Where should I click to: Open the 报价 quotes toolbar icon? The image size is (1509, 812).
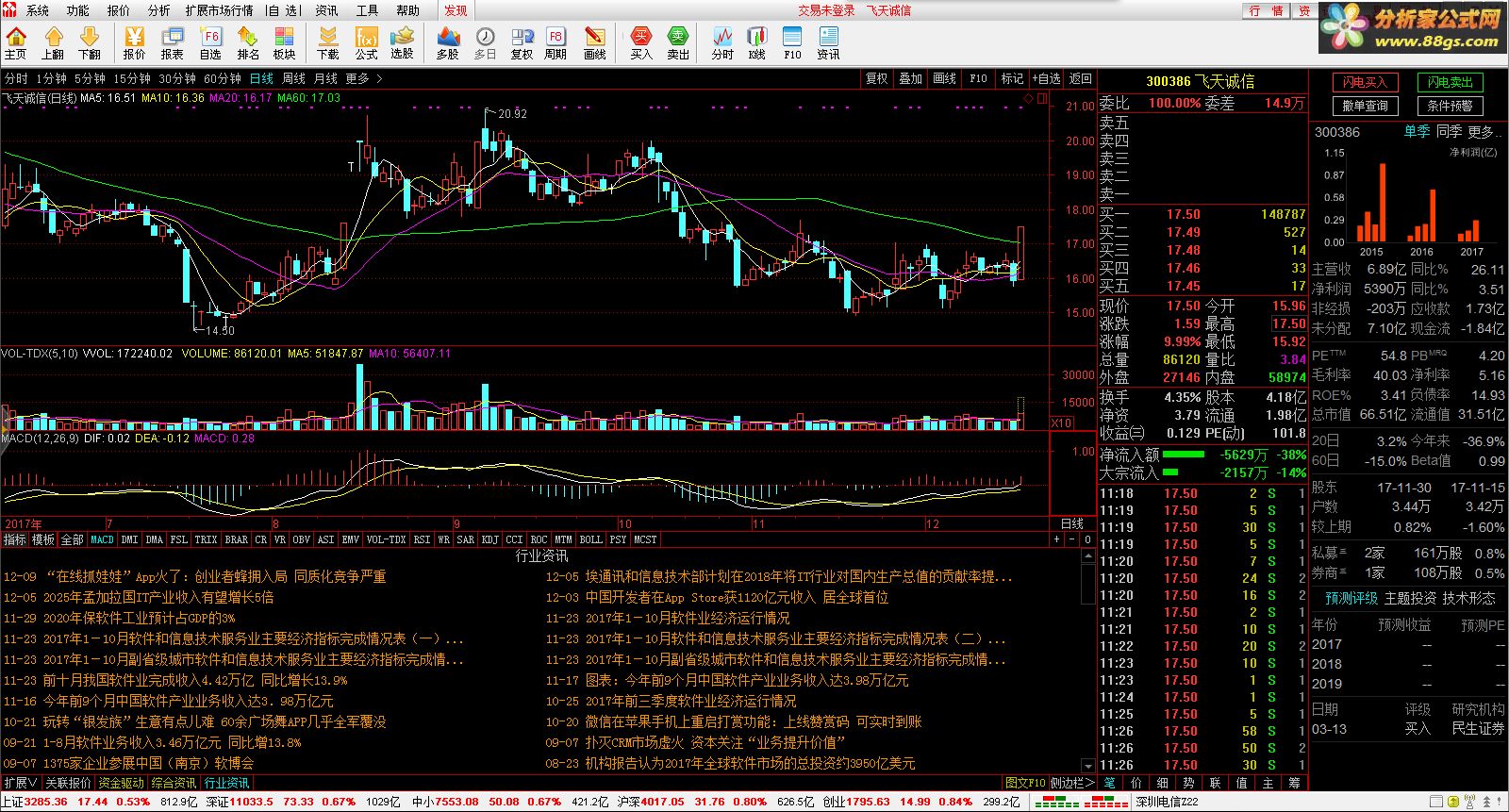pos(135,43)
